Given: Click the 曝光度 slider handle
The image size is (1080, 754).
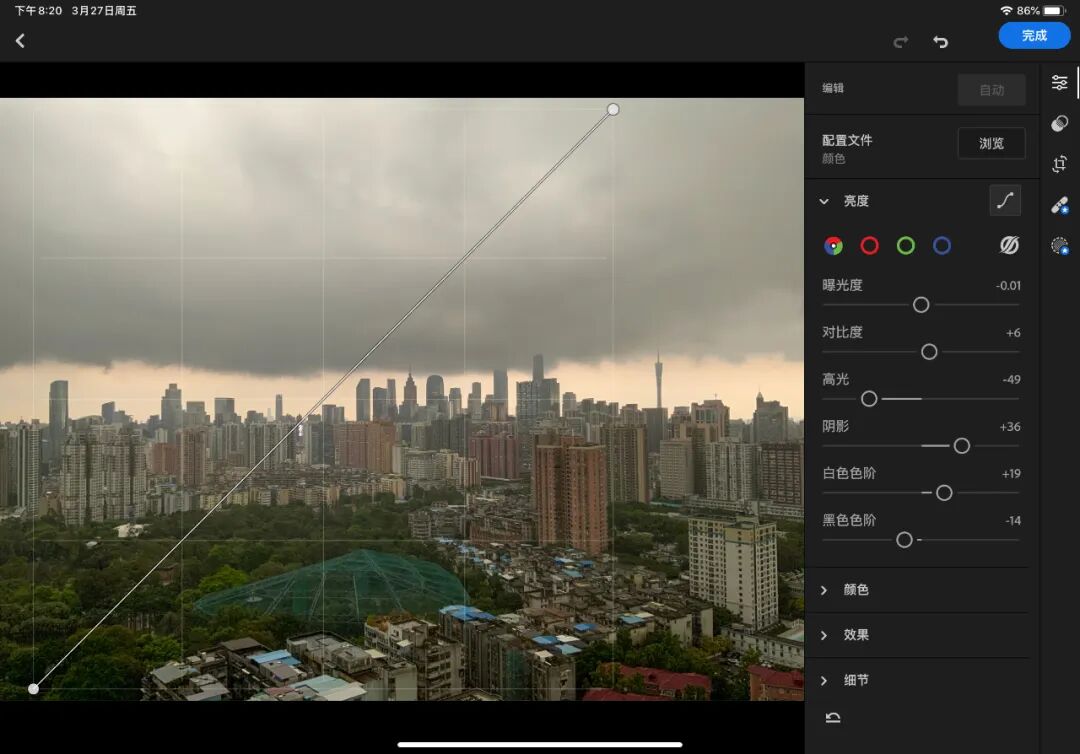Looking at the screenshot, I should tap(921, 305).
